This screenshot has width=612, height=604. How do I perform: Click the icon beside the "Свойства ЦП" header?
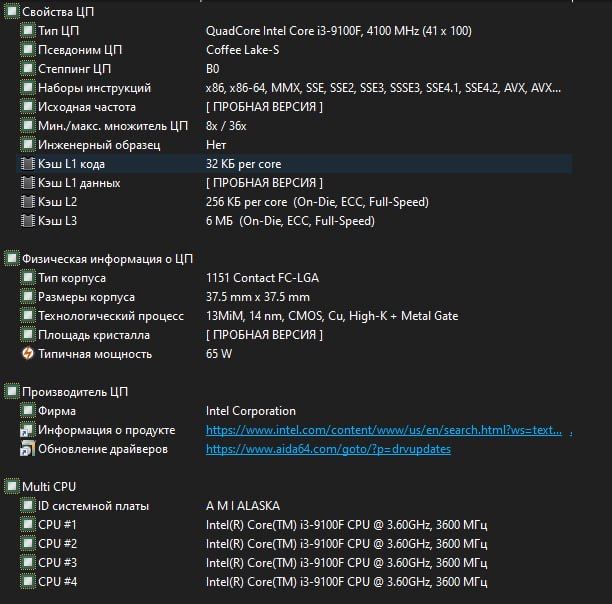(x=11, y=11)
